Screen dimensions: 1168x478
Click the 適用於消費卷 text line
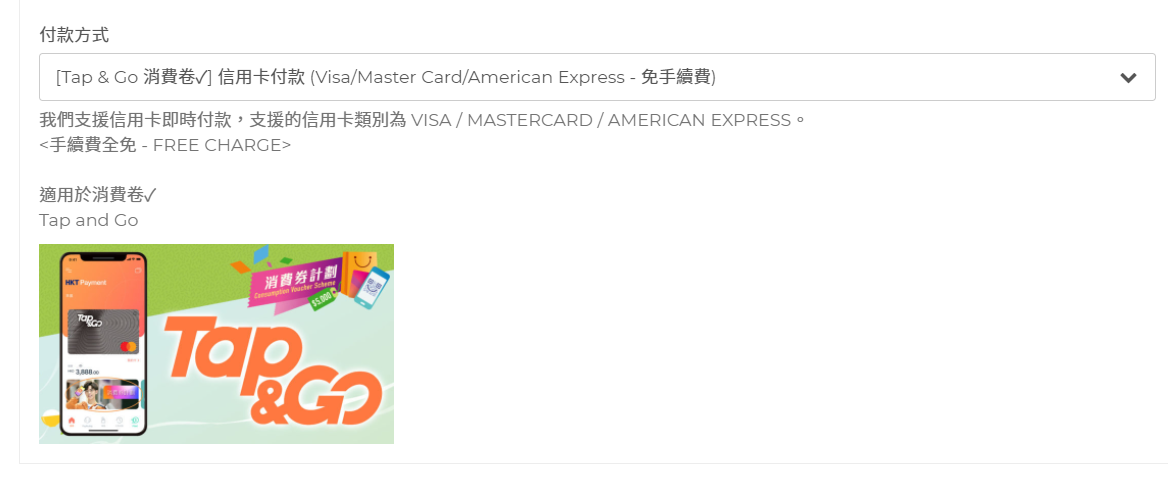tap(98, 196)
